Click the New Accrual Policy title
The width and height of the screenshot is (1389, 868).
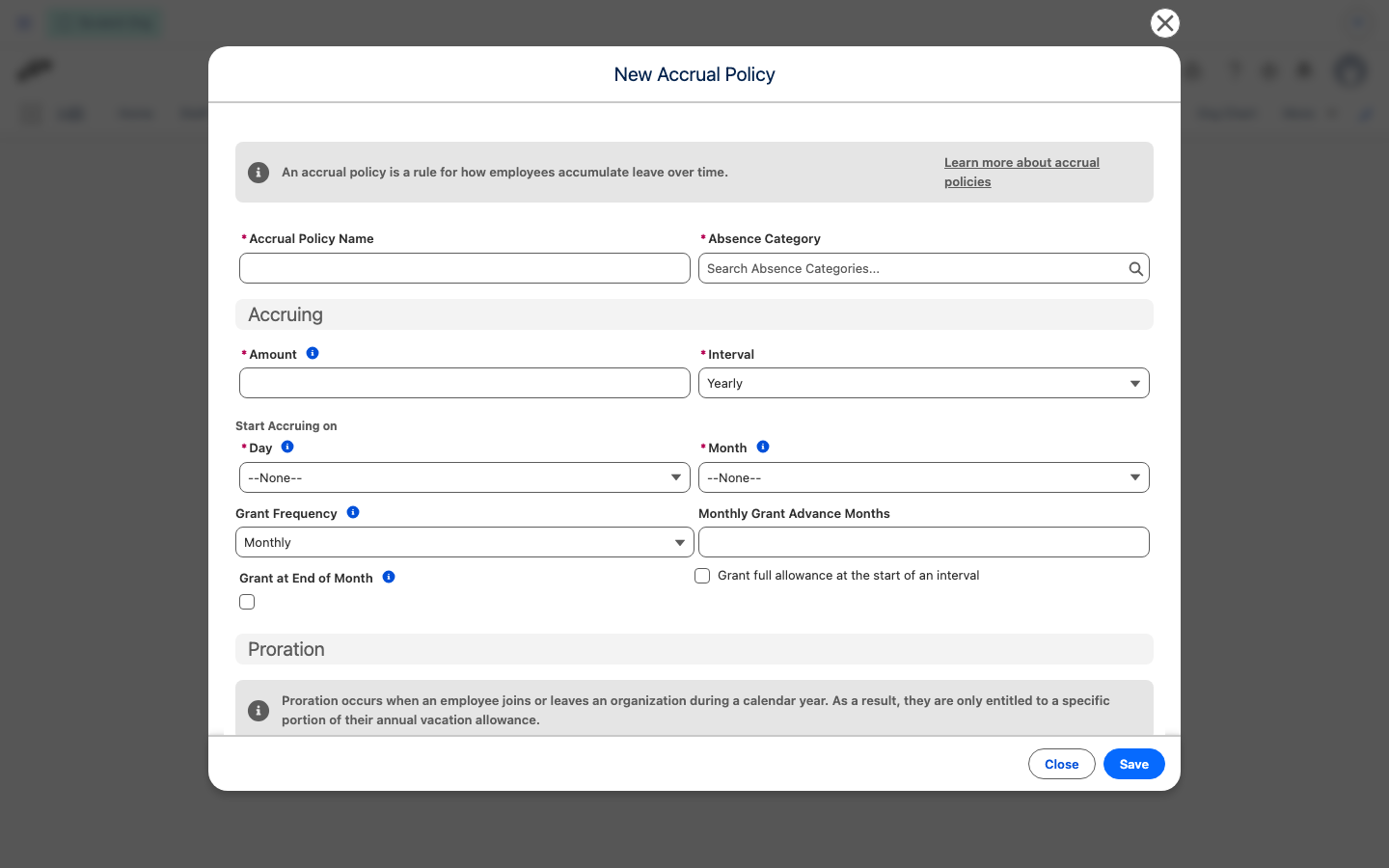(694, 74)
